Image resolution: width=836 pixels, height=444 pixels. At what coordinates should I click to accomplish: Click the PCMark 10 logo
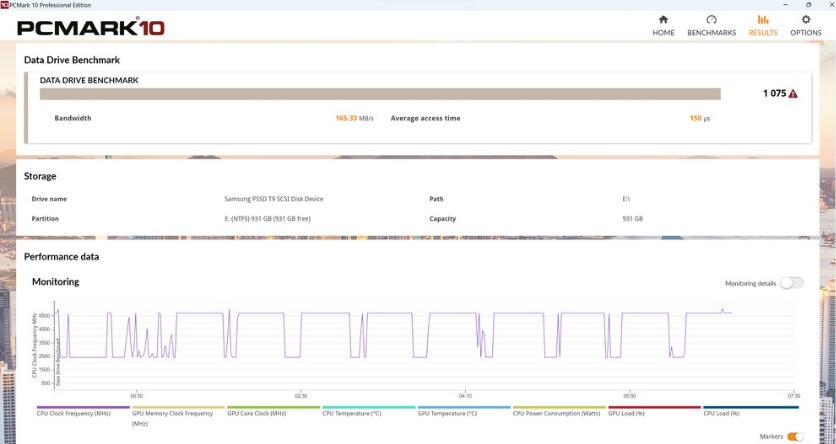tap(91, 28)
